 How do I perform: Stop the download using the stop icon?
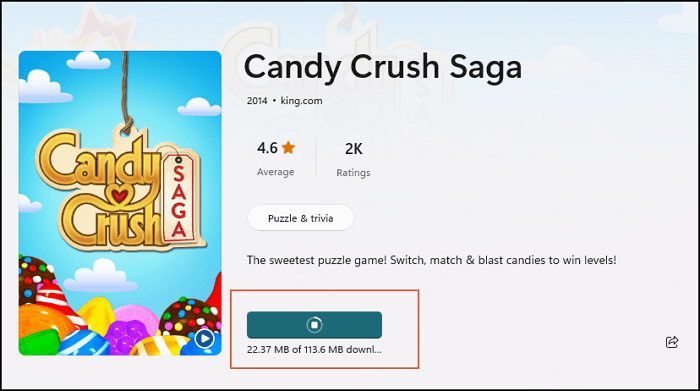click(x=314, y=325)
